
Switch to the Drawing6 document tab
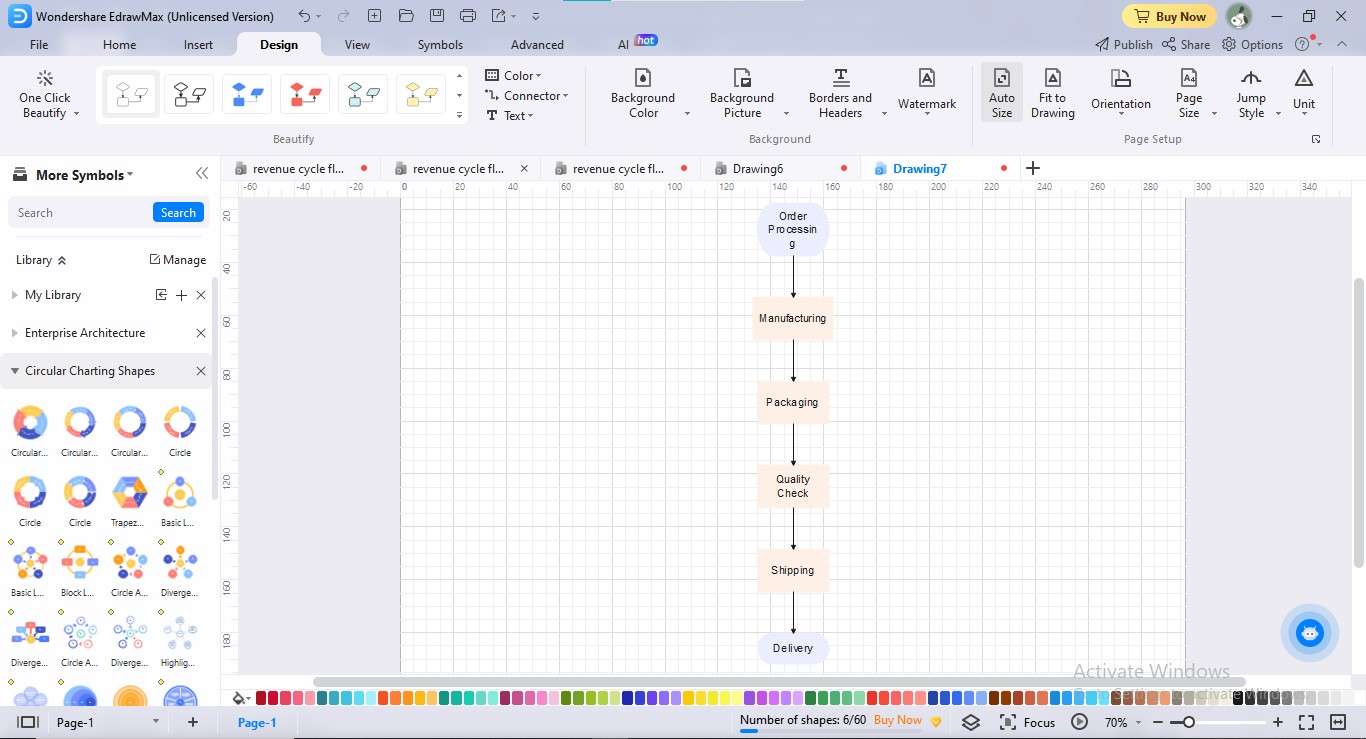pos(758,169)
